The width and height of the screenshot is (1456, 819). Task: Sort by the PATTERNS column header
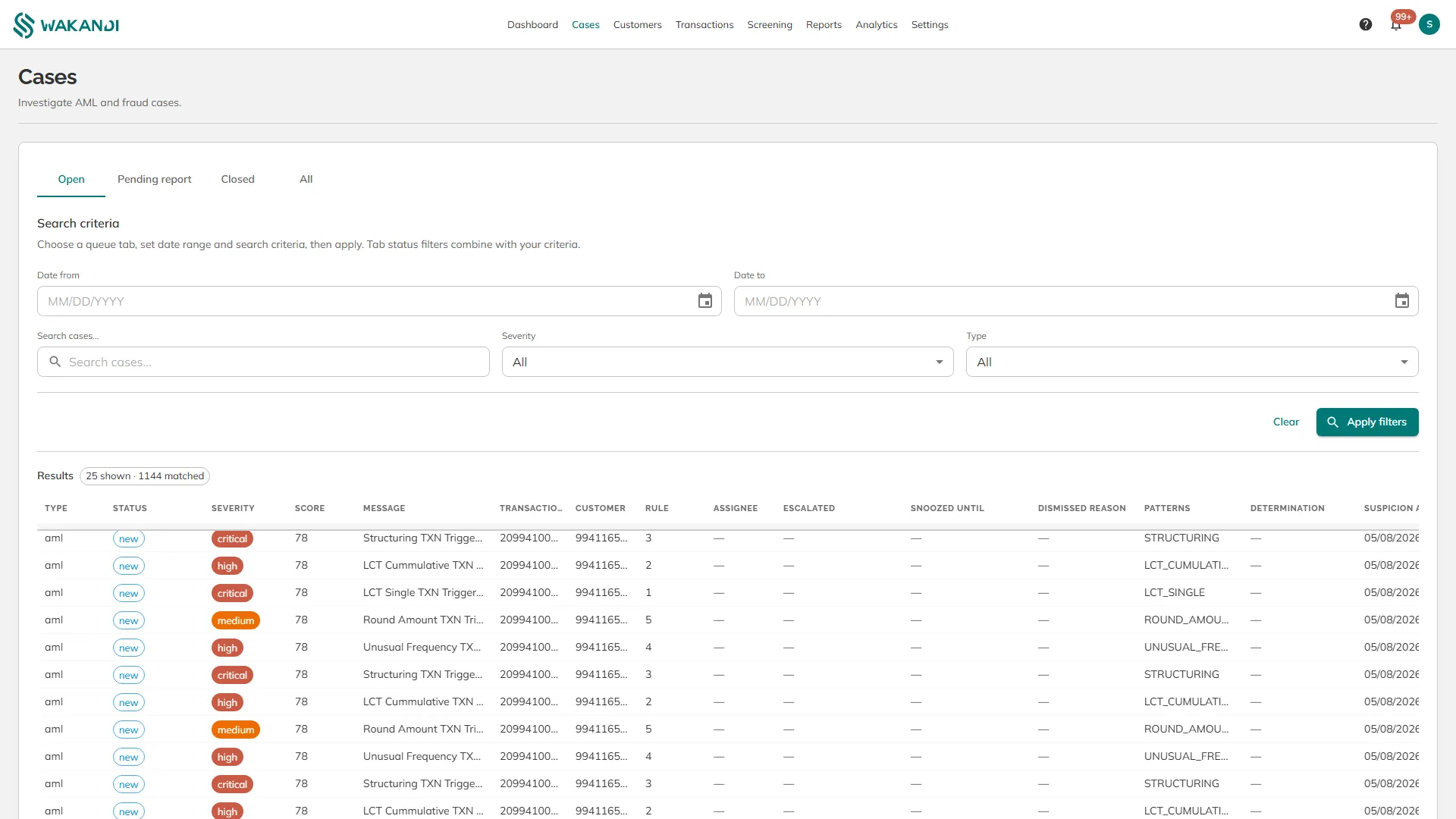[1167, 508]
